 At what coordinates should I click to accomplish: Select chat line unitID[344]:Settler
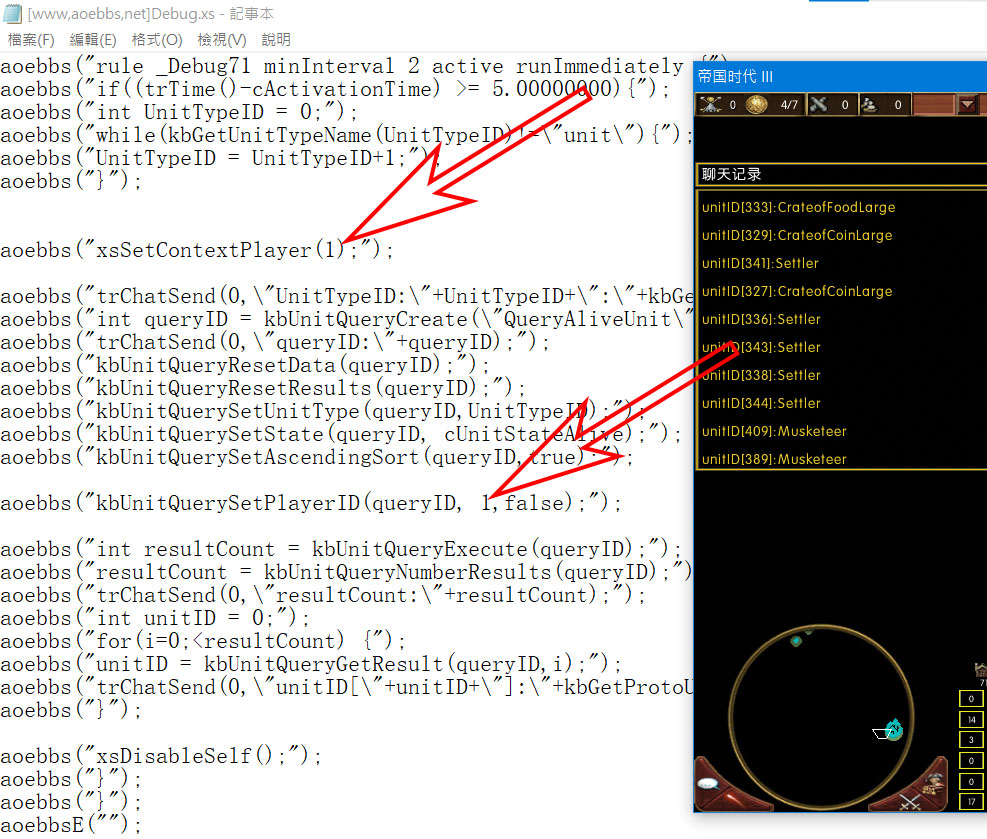(761, 403)
